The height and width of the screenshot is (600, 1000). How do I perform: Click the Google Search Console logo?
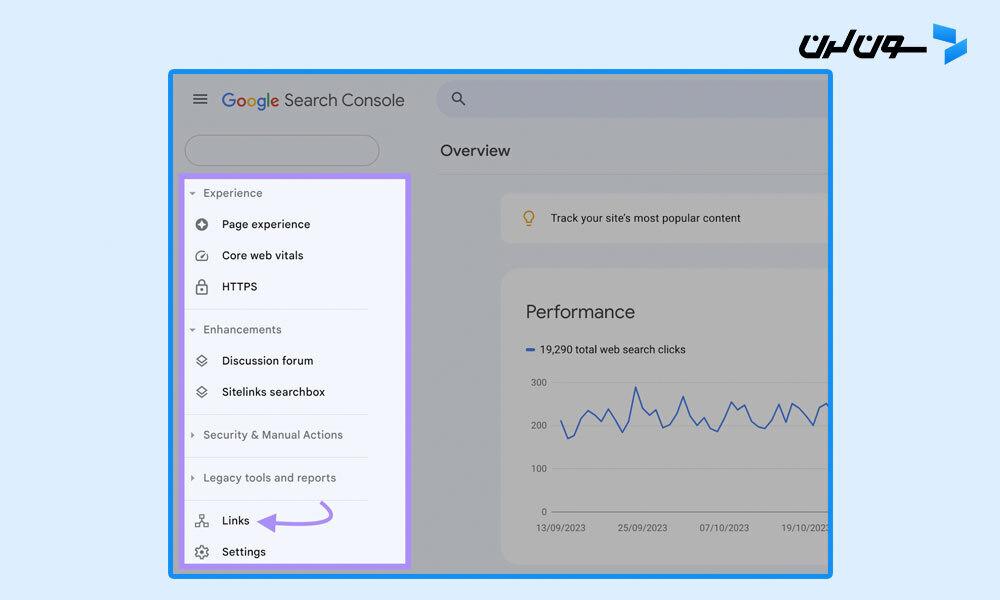pyautogui.click(x=313, y=100)
